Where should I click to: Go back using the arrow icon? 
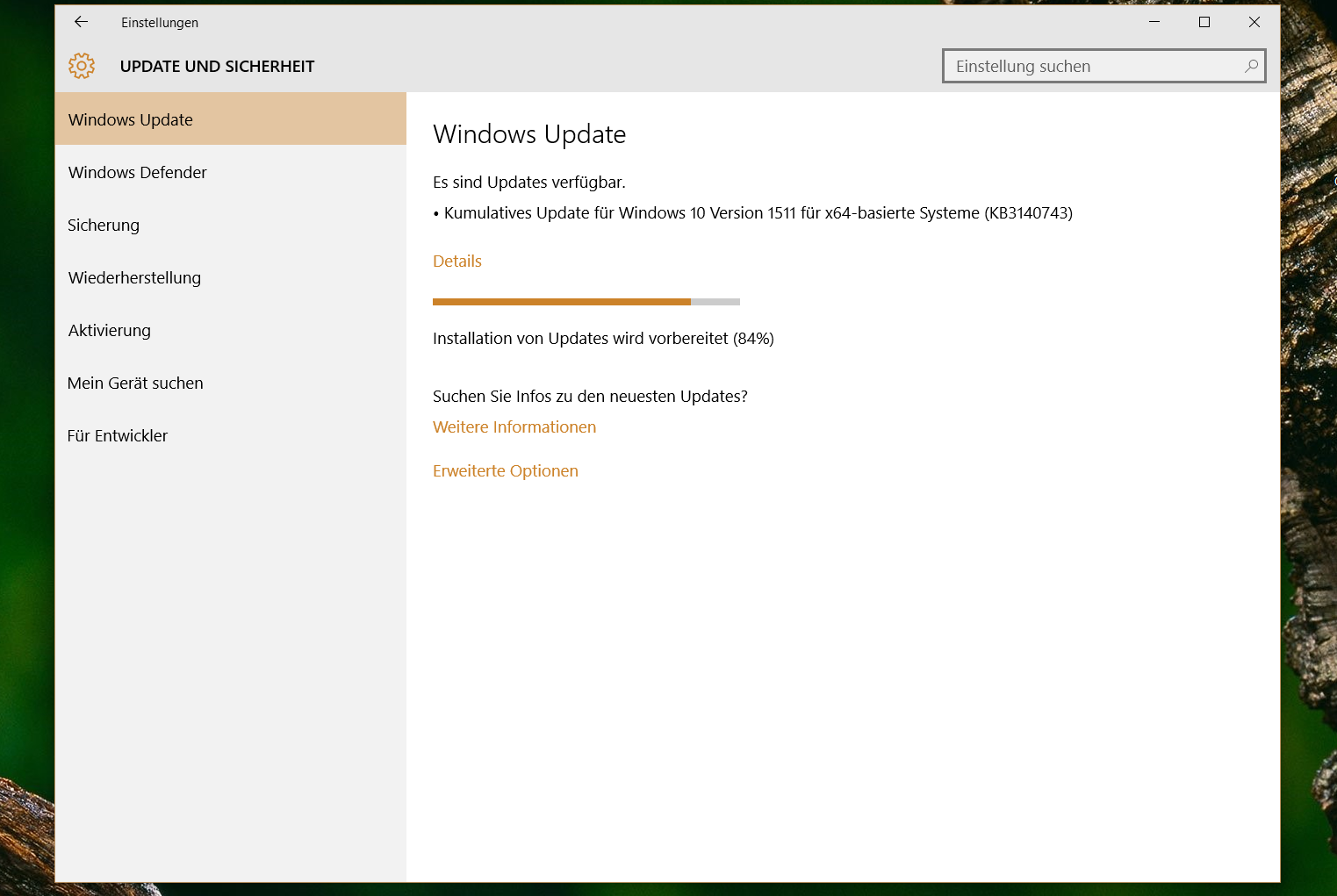click(x=82, y=22)
